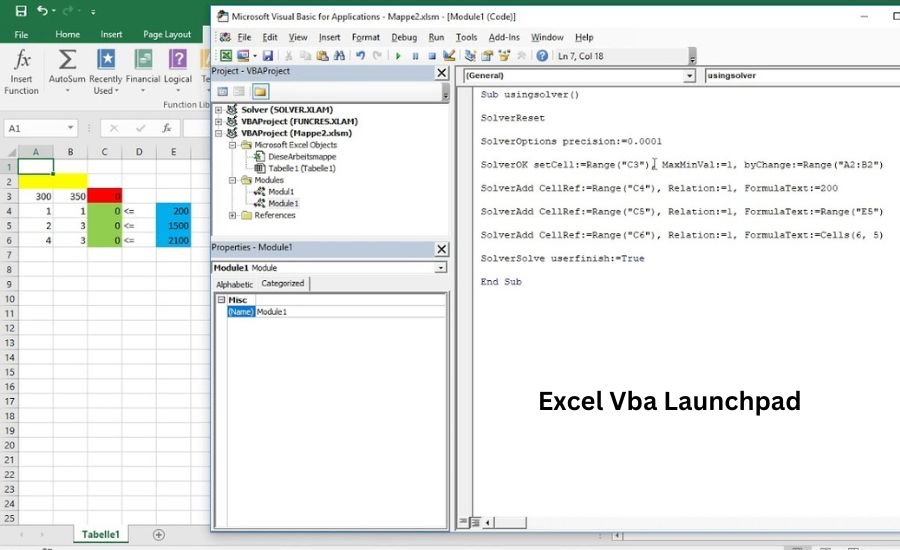Switch to Procedure View at code window bottom
Screen dimensions: 900x550
(x=463, y=522)
